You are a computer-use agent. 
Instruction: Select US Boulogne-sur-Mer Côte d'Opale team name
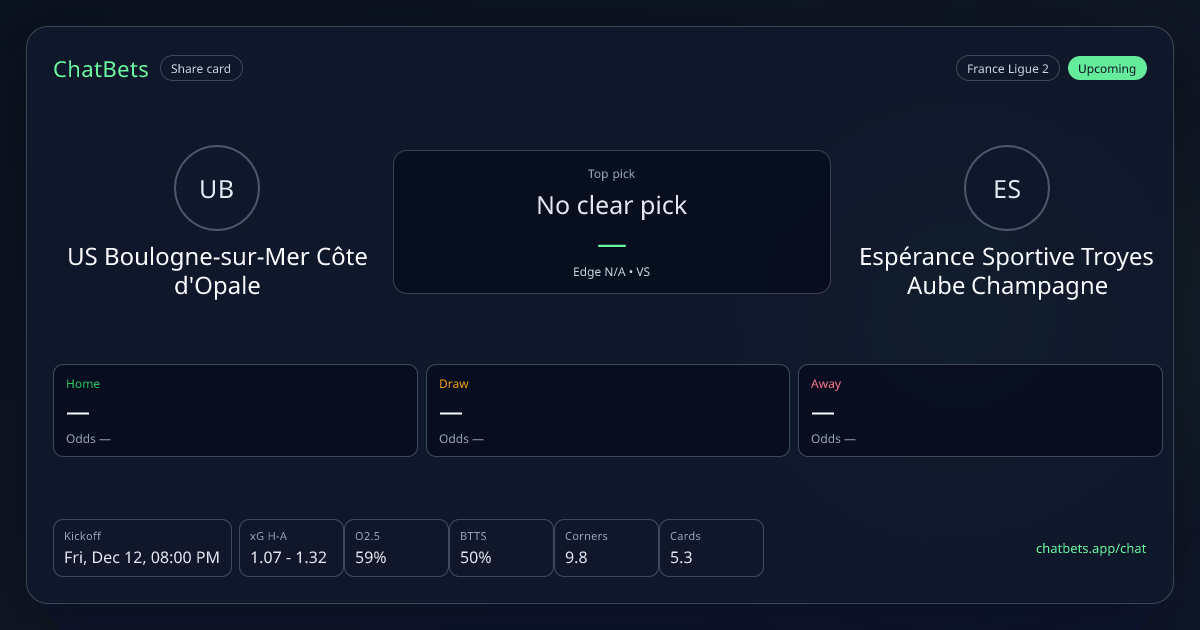pos(217,271)
